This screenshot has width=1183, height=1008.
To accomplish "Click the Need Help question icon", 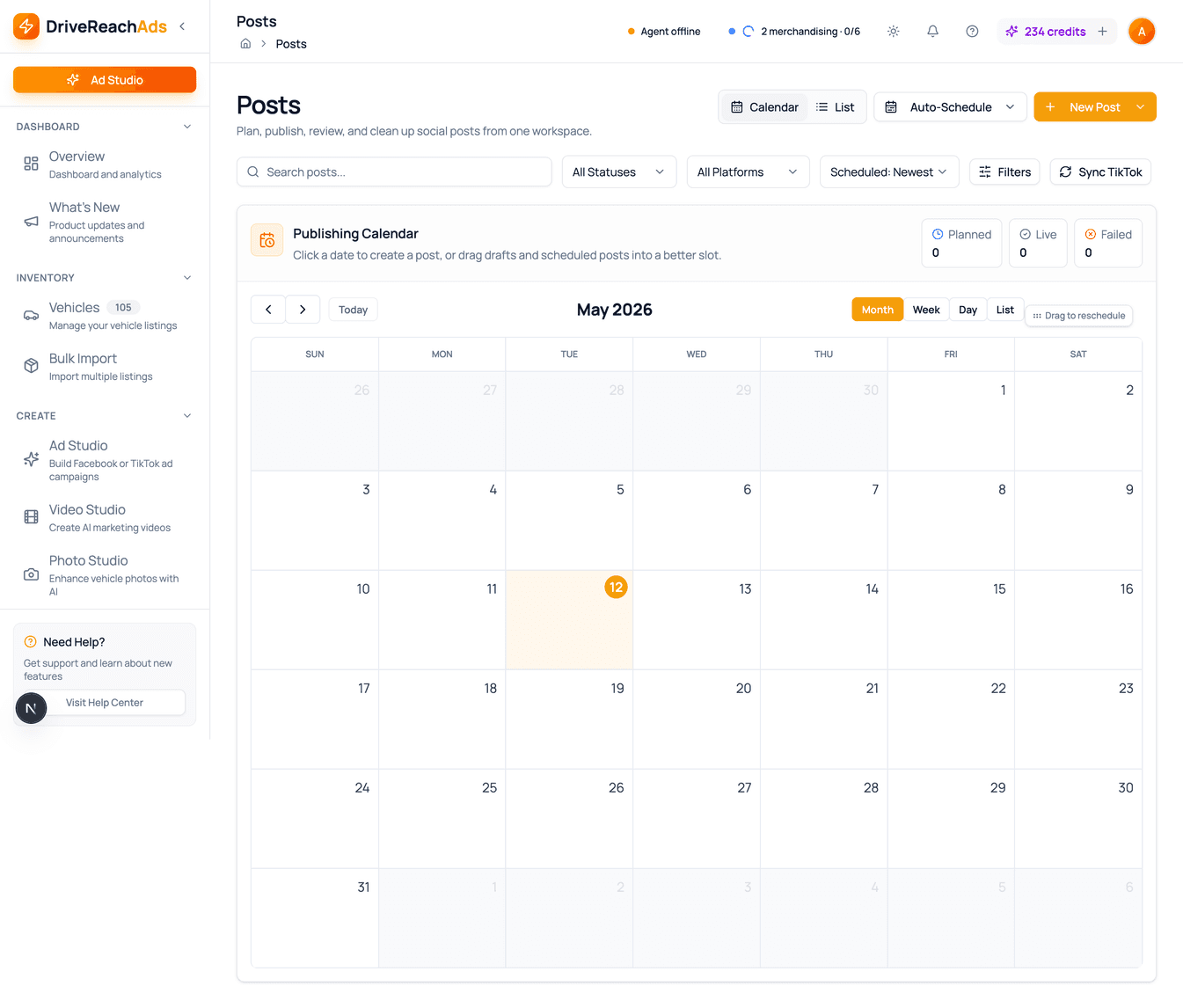I will [30, 642].
